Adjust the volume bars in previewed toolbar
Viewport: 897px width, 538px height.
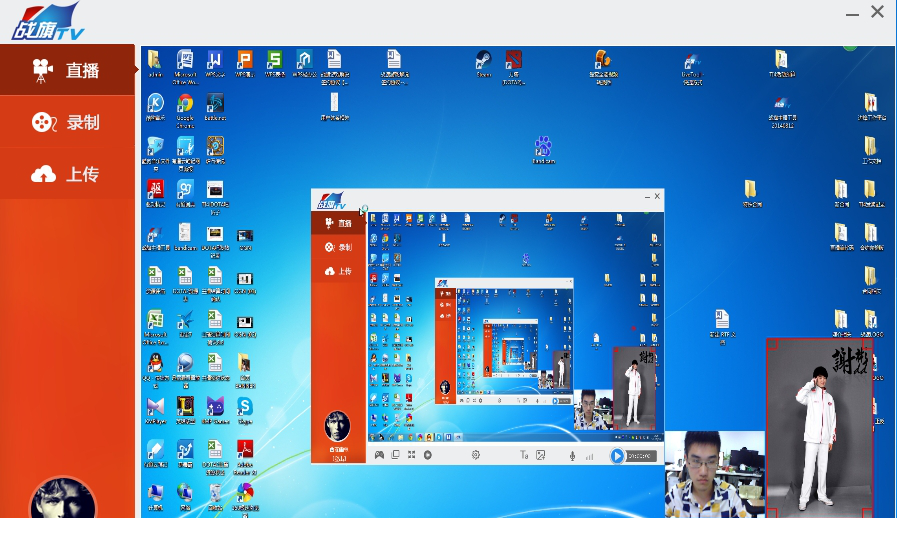coord(589,456)
